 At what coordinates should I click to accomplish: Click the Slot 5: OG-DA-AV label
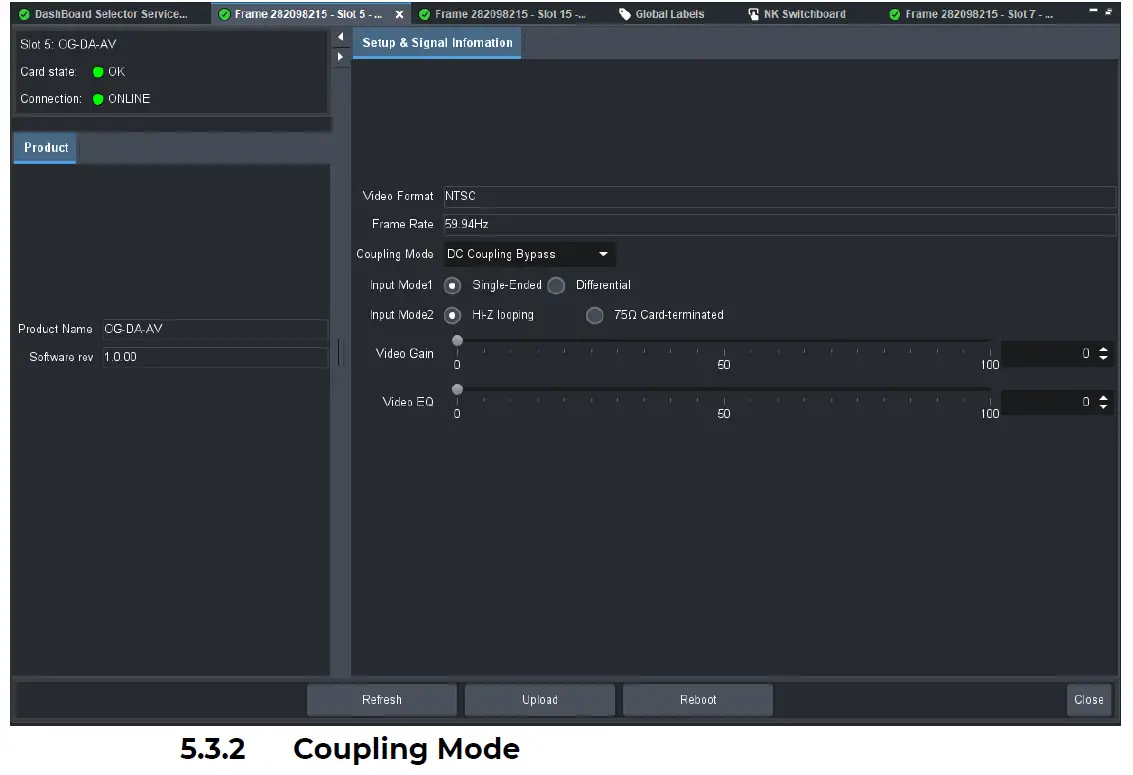[68, 45]
